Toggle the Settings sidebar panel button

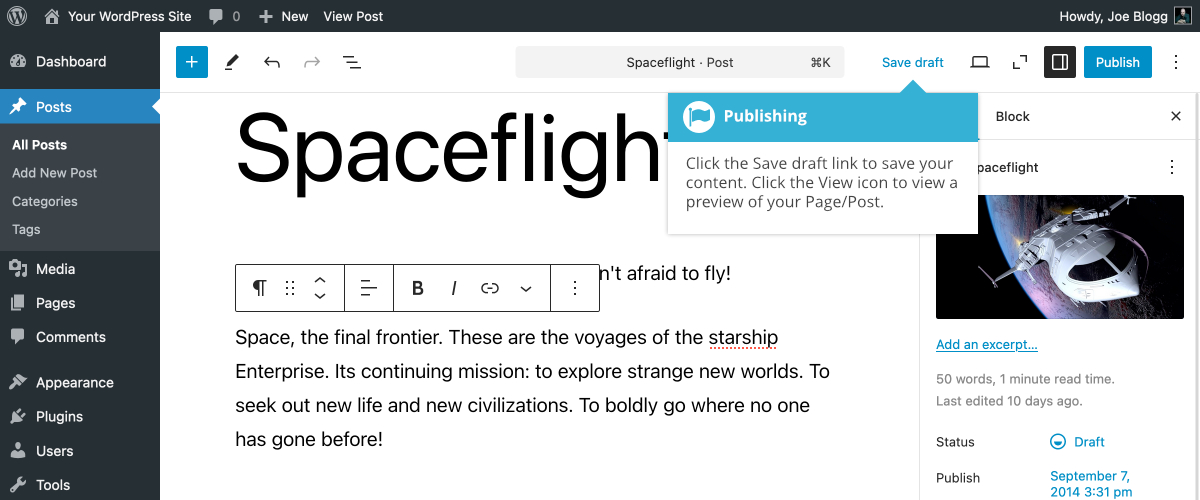[1060, 62]
